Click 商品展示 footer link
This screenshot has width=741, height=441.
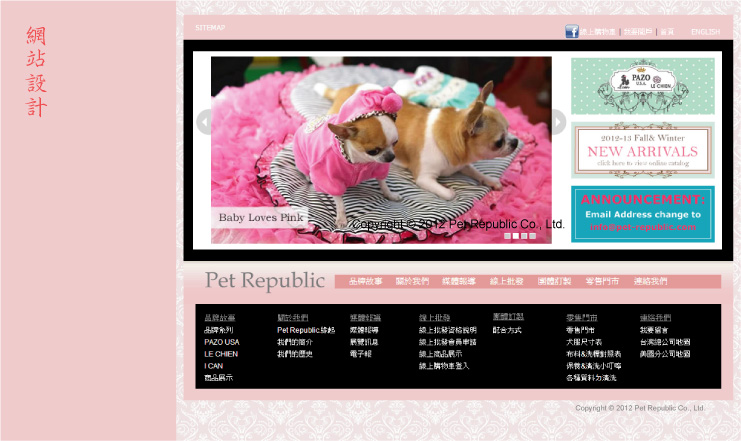pyautogui.click(x=218, y=378)
